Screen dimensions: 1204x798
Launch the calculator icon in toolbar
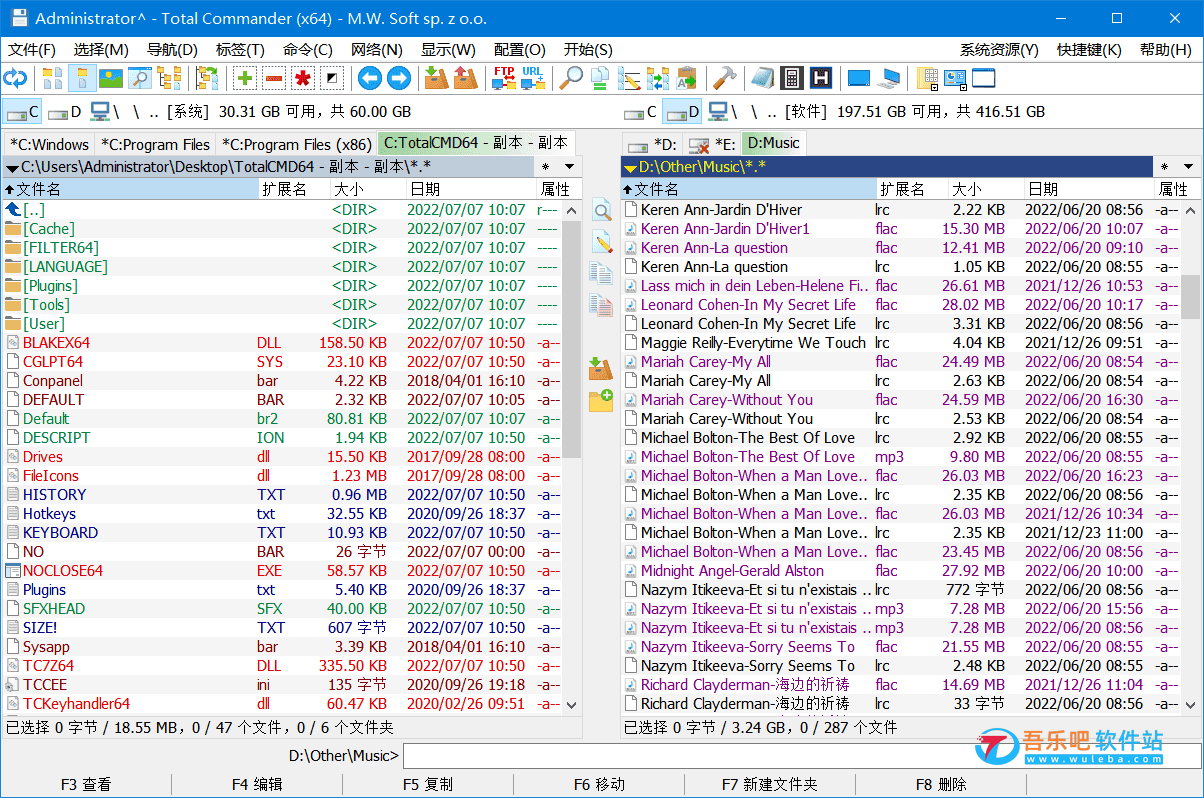click(x=792, y=78)
